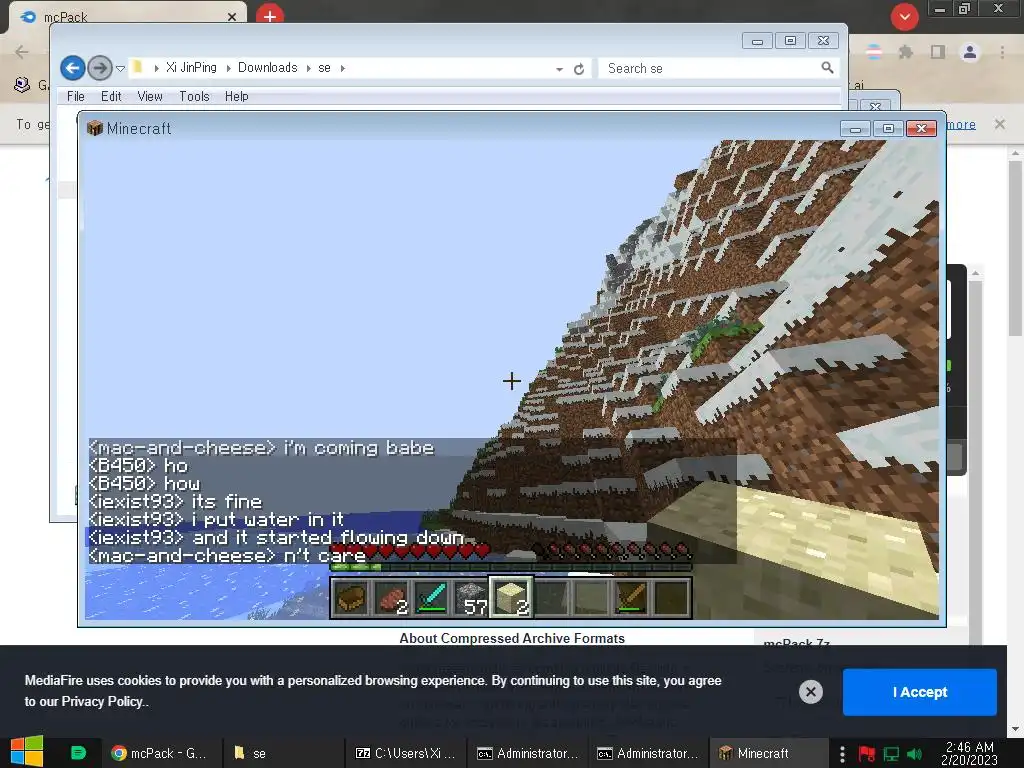The width and height of the screenshot is (1024, 768).
Task: Click the Explorer forward arrow button
Action: (x=99, y=68)
